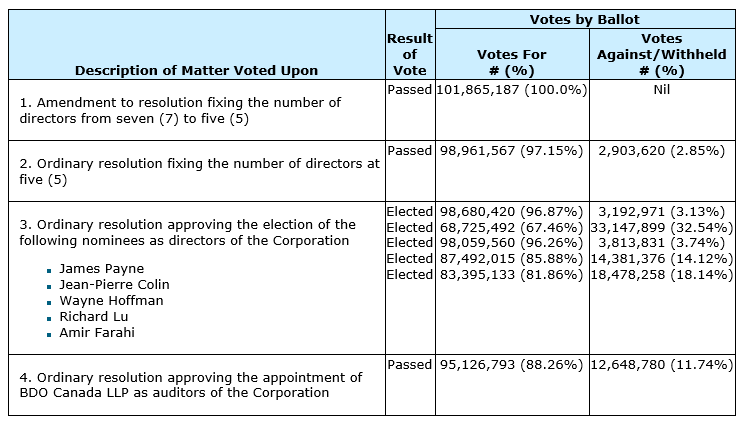Click the "Votes by Ballot" header cell
The height and width of the screenshot is (422, 747).
click(x=584, y=20)
